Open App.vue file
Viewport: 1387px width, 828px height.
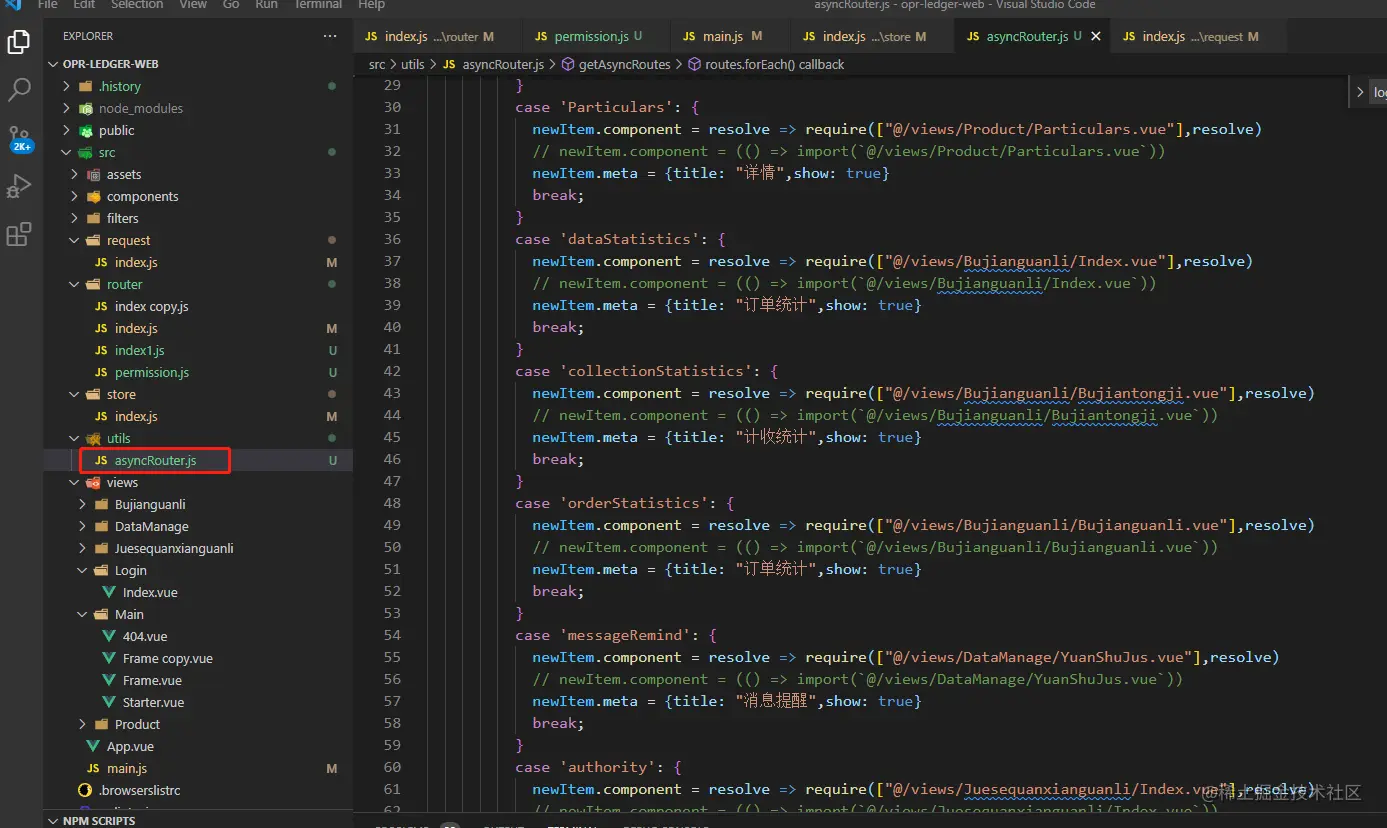[x=198, y=746]
